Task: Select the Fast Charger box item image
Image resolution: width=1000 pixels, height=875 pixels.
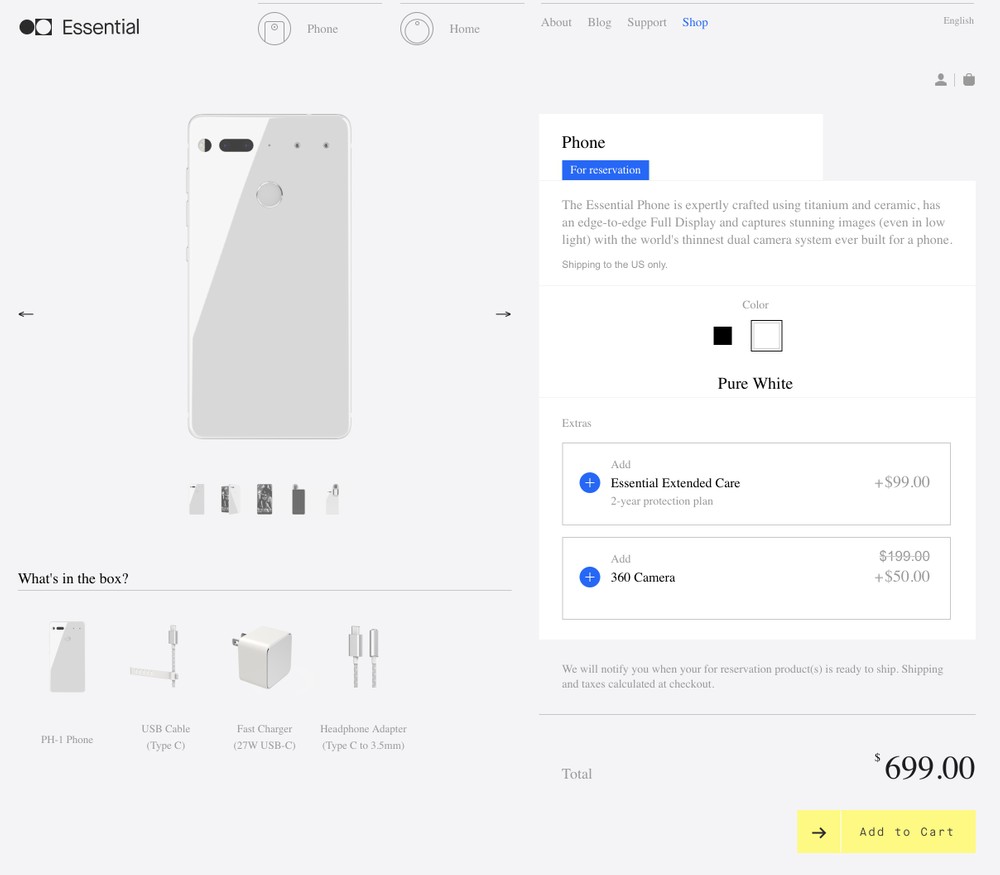Action: [x=262, y=656]
